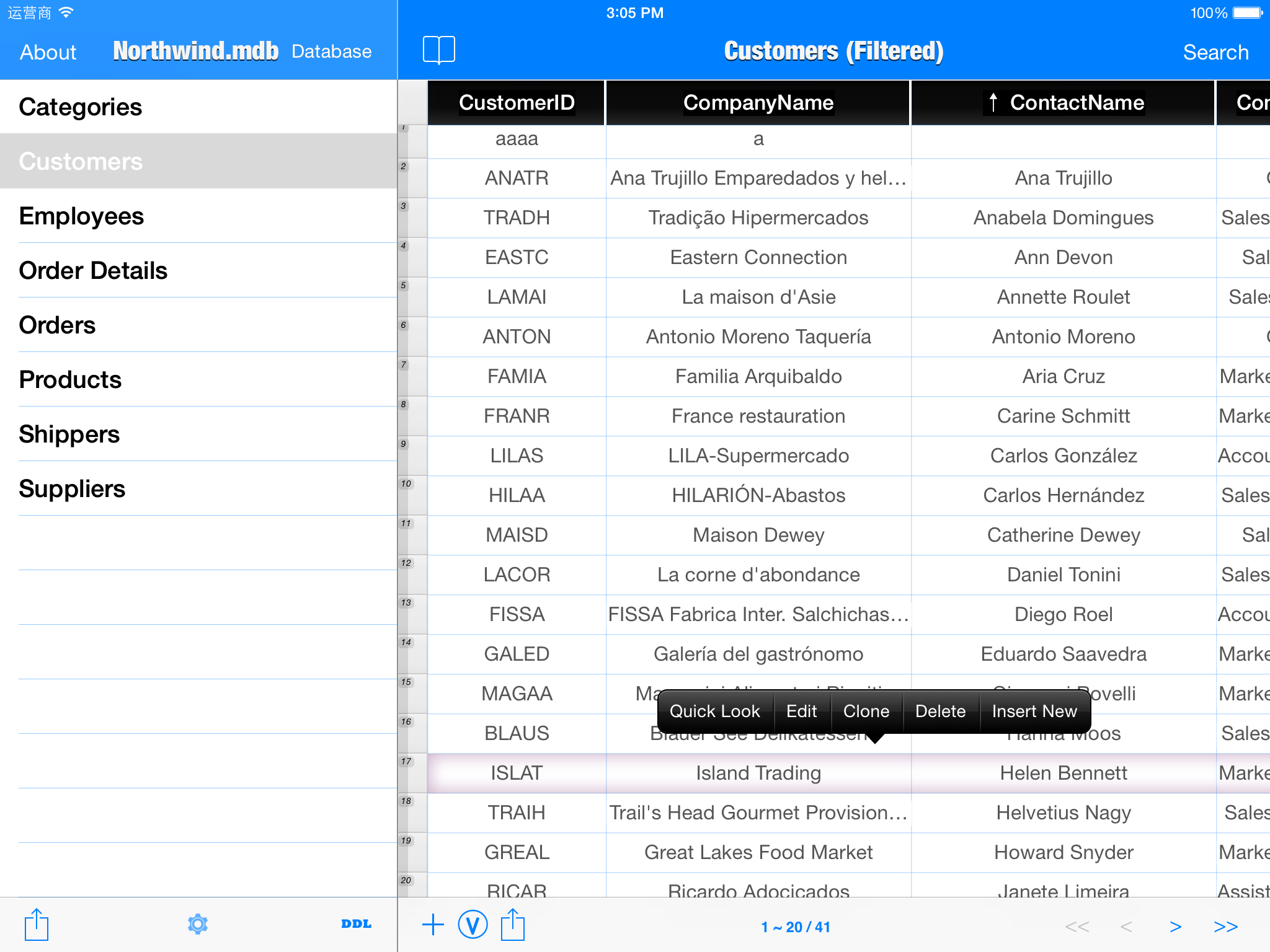Tap share icon under table list
The image size is (1270, 952).
tap(37, 925)
